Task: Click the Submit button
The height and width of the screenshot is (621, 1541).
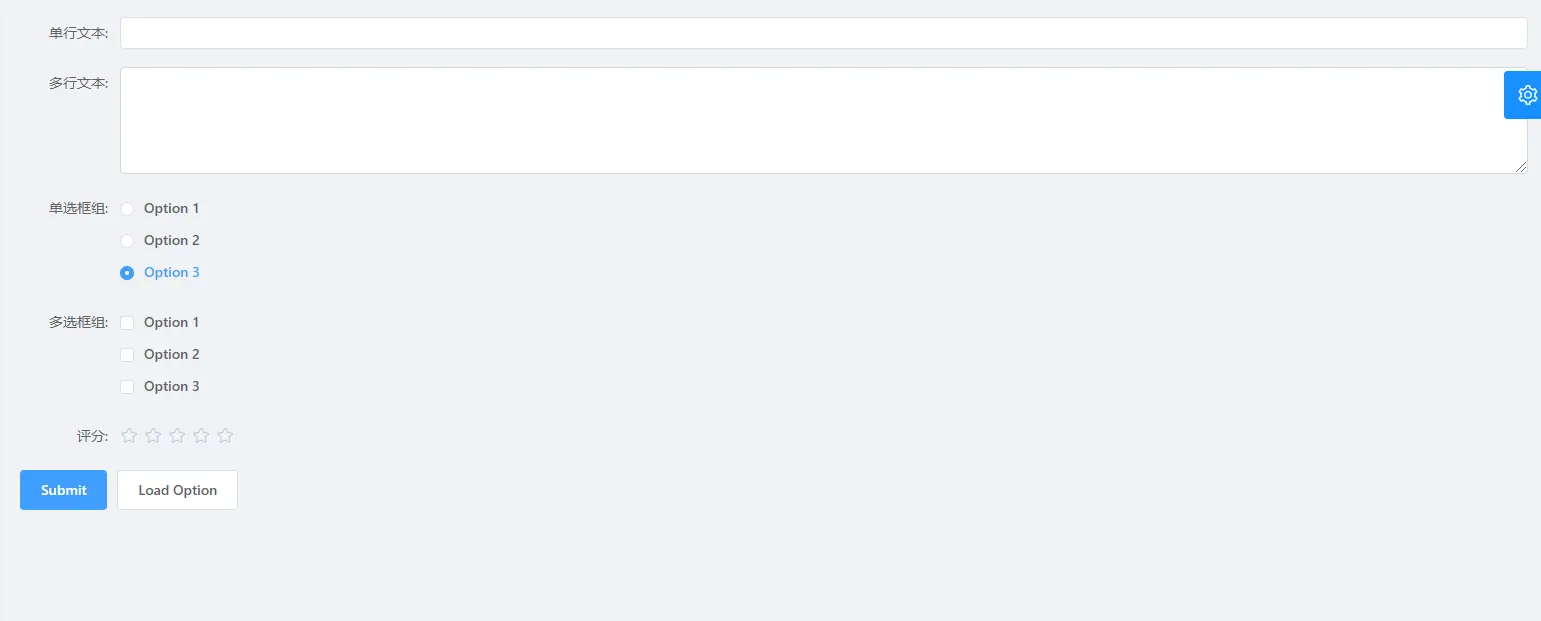Action: [x=63, y=490]
